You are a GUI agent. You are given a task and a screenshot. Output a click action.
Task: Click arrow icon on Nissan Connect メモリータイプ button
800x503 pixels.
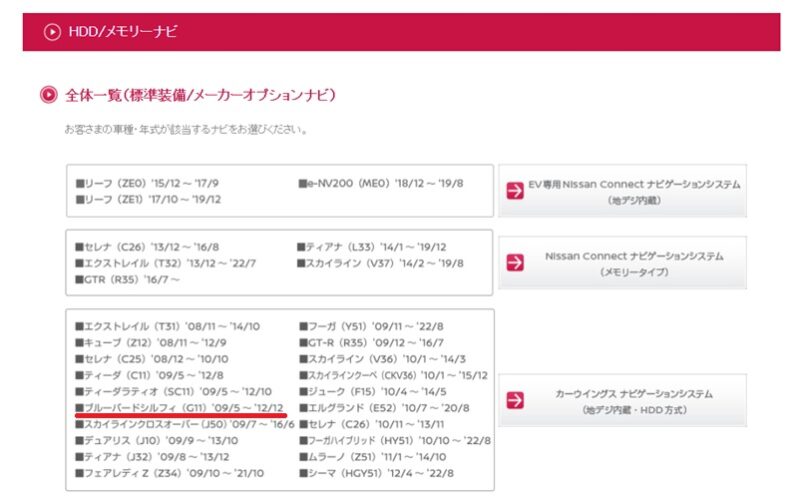pyautogui.click(x=515, y=263)
